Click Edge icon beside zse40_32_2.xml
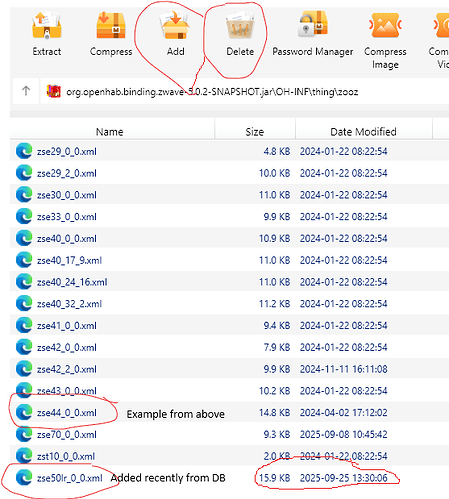Viewport: 449px width, 499px height. 24,303
